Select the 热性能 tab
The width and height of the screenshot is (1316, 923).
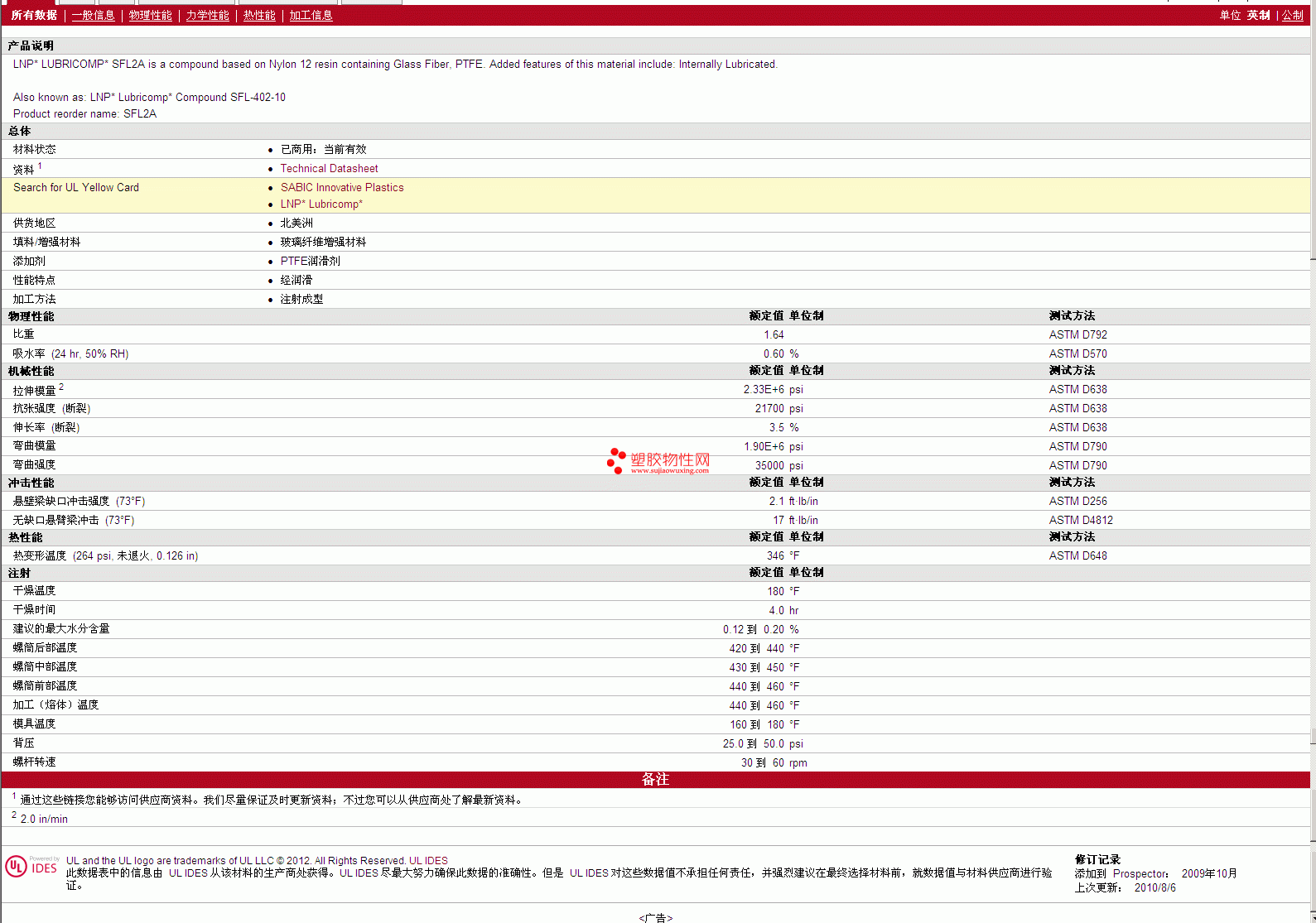(x=259, y=16)
